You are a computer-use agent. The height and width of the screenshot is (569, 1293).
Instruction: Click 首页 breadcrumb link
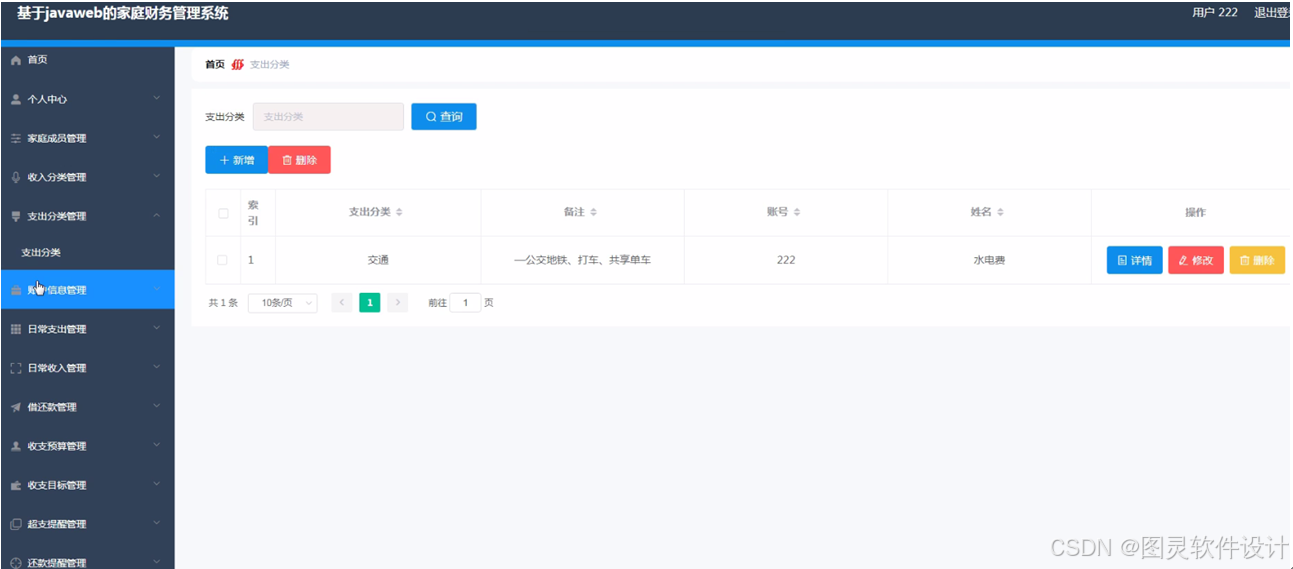pos(215,65)
